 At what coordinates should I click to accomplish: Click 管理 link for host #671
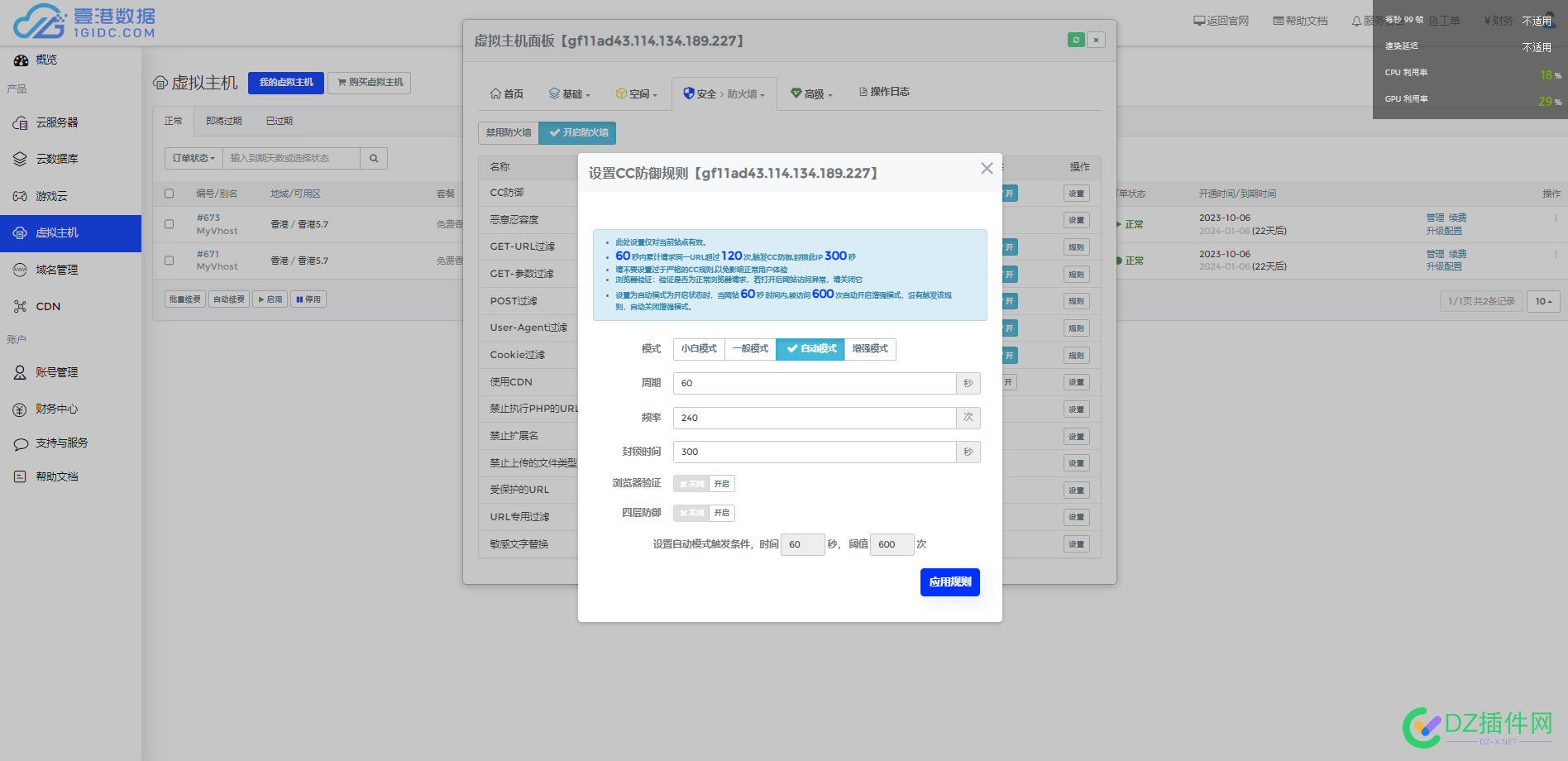pos(1435,255)
